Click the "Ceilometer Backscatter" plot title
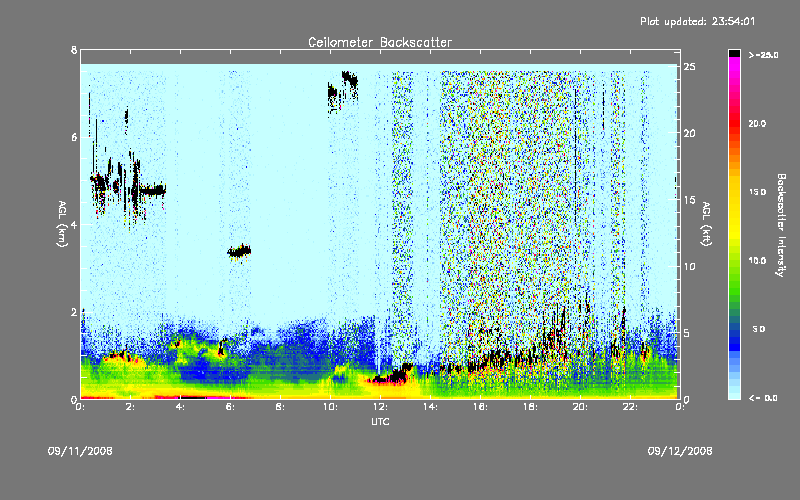 pyautogui.click(x=380, y=42)
